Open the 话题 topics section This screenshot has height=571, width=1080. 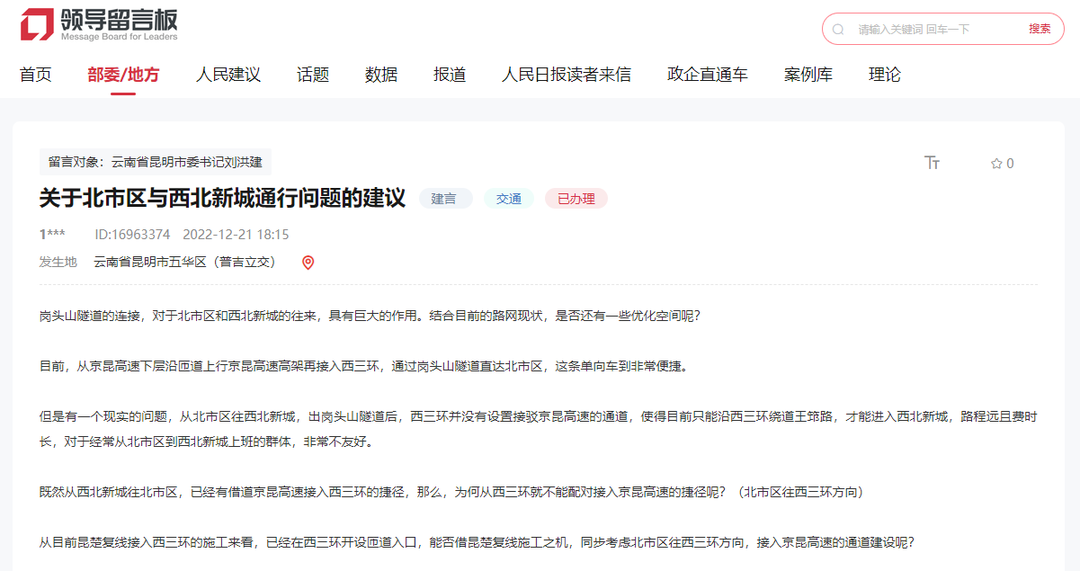click(x=313, y=74)
